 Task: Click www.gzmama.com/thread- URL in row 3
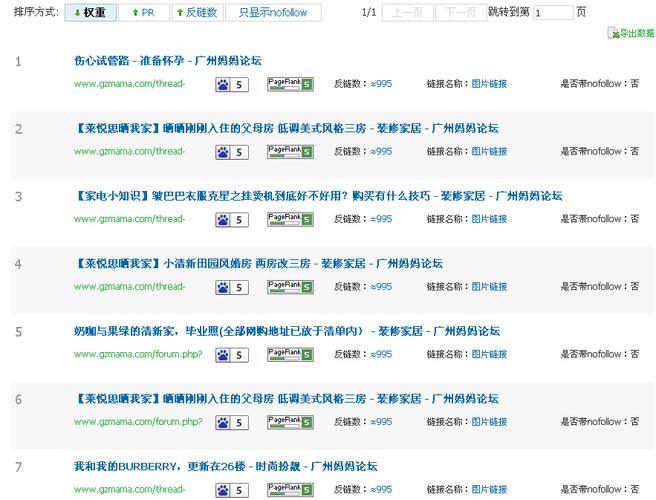coord(129,219)
